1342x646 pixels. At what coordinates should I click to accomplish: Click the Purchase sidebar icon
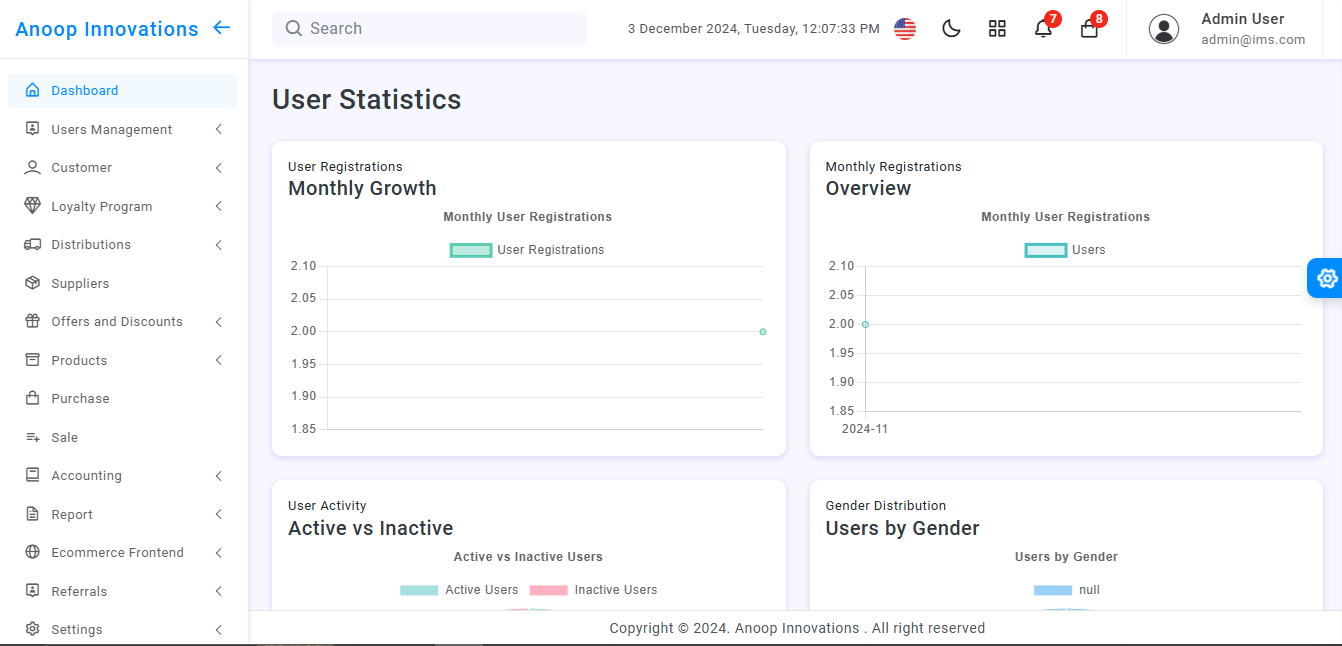tap(32, 398)
